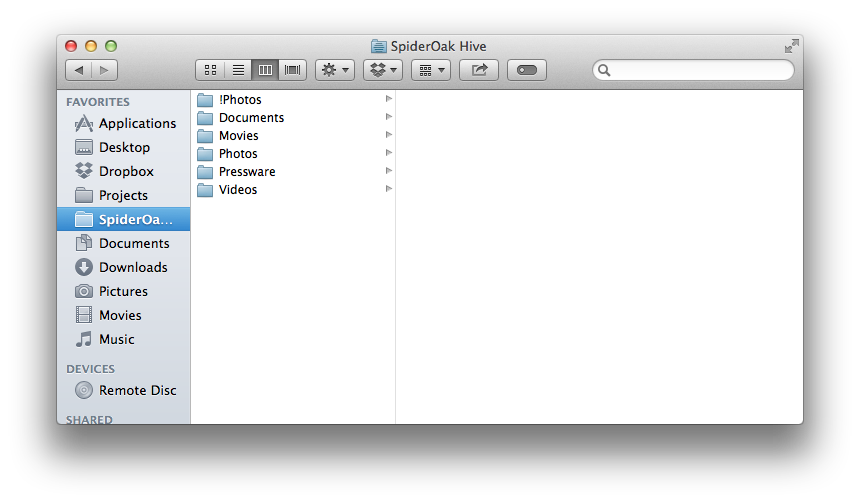Click the Movies filmstrip icon in sidebar
The width and height of the screenshot is (860, 503).
click(83, 315)
